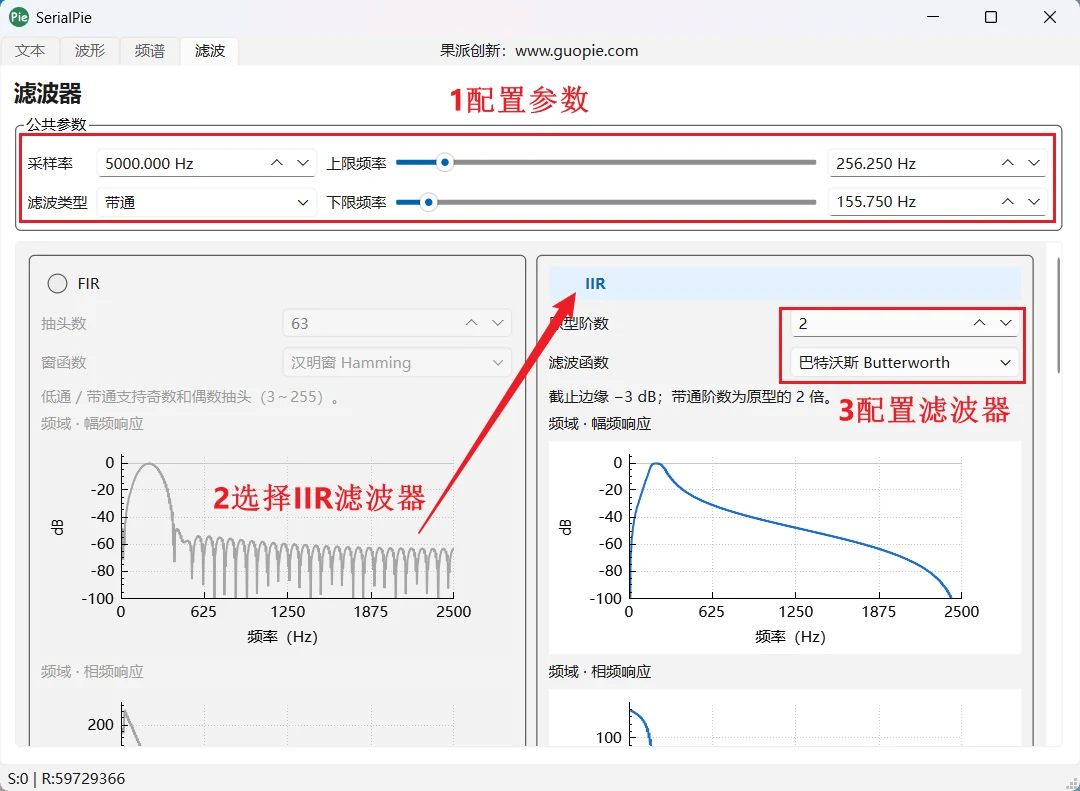Click the 滤波器 heading text
Image resolution: width=1080 pixels, height=791 pixels.
48,94
